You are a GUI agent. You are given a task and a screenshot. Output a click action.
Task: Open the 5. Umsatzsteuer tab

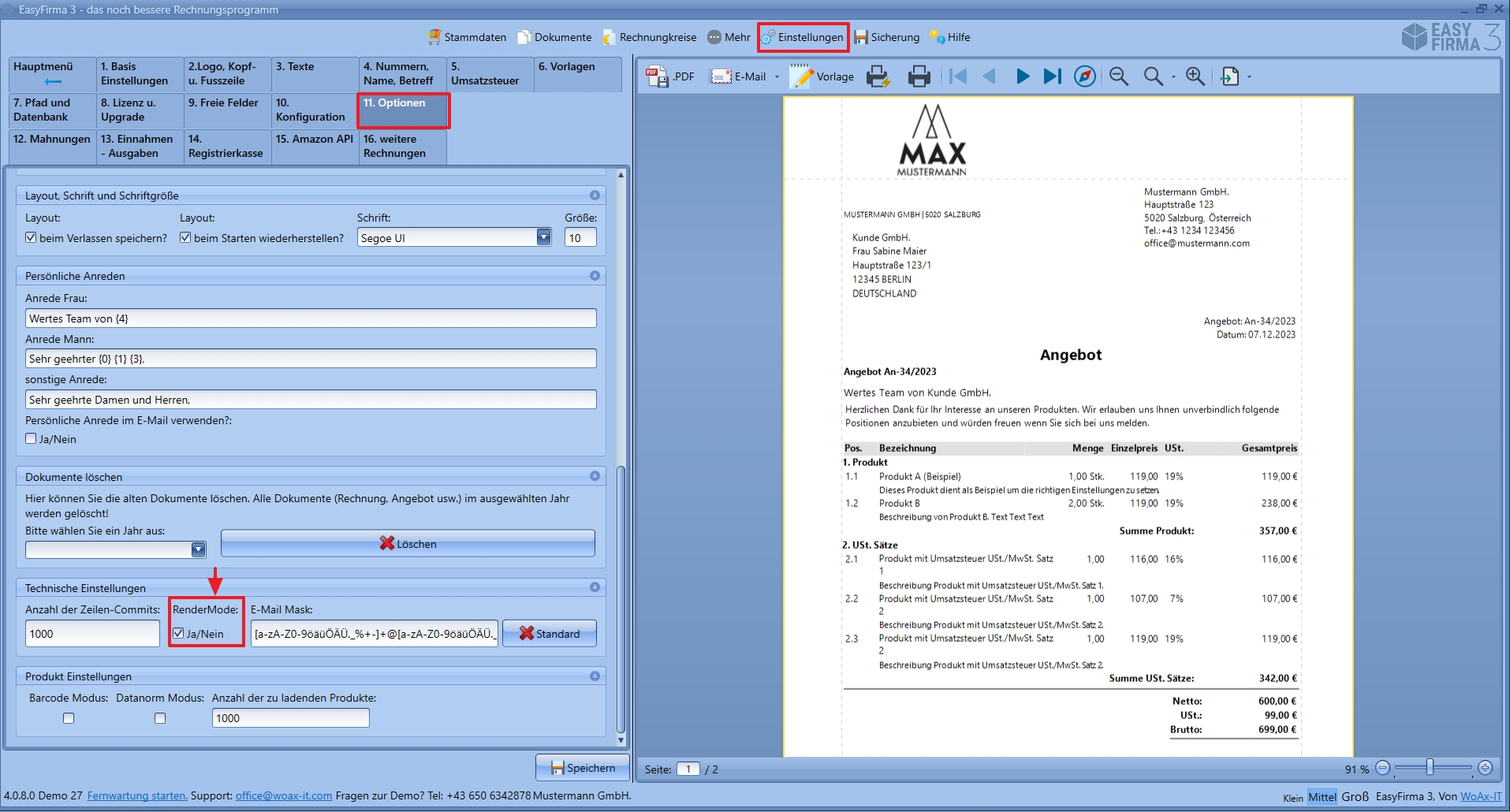pos(490,74)
